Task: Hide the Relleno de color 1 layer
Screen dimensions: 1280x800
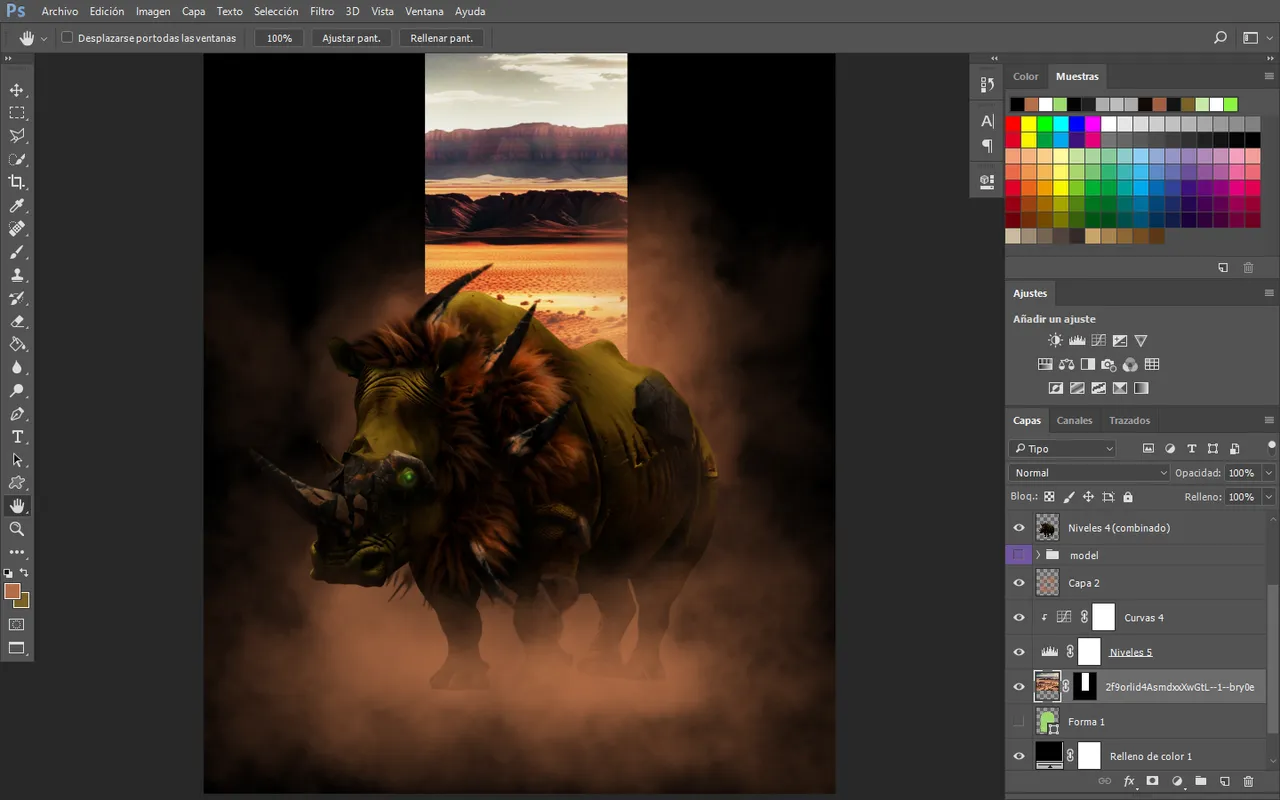Action: 1019,756
